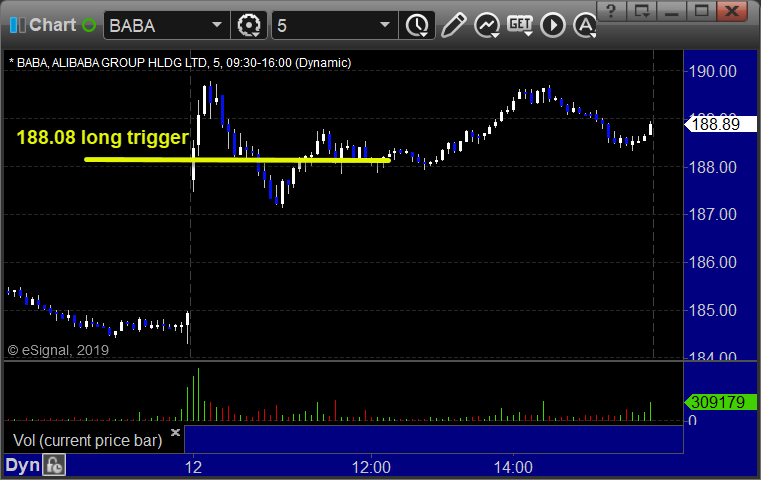This screenshot has height=480, width=761.
Task: Toggle the lock icon next to Dyn
Action: 54,465
